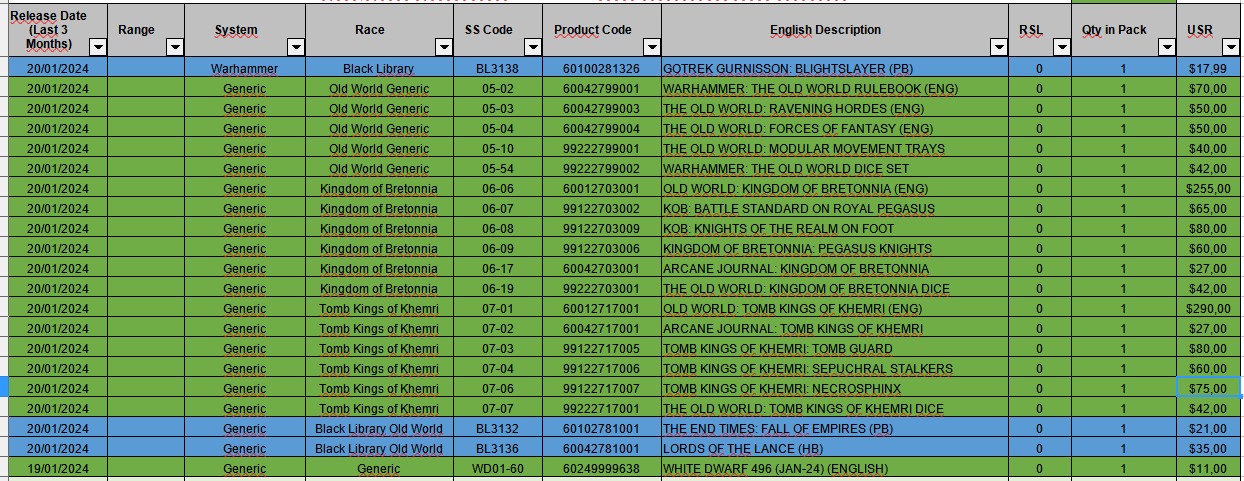
Task: Select the cell GOTREK GURNISSON: BLIGHTSLAYER (PB)
Action: tap(835, 68)
